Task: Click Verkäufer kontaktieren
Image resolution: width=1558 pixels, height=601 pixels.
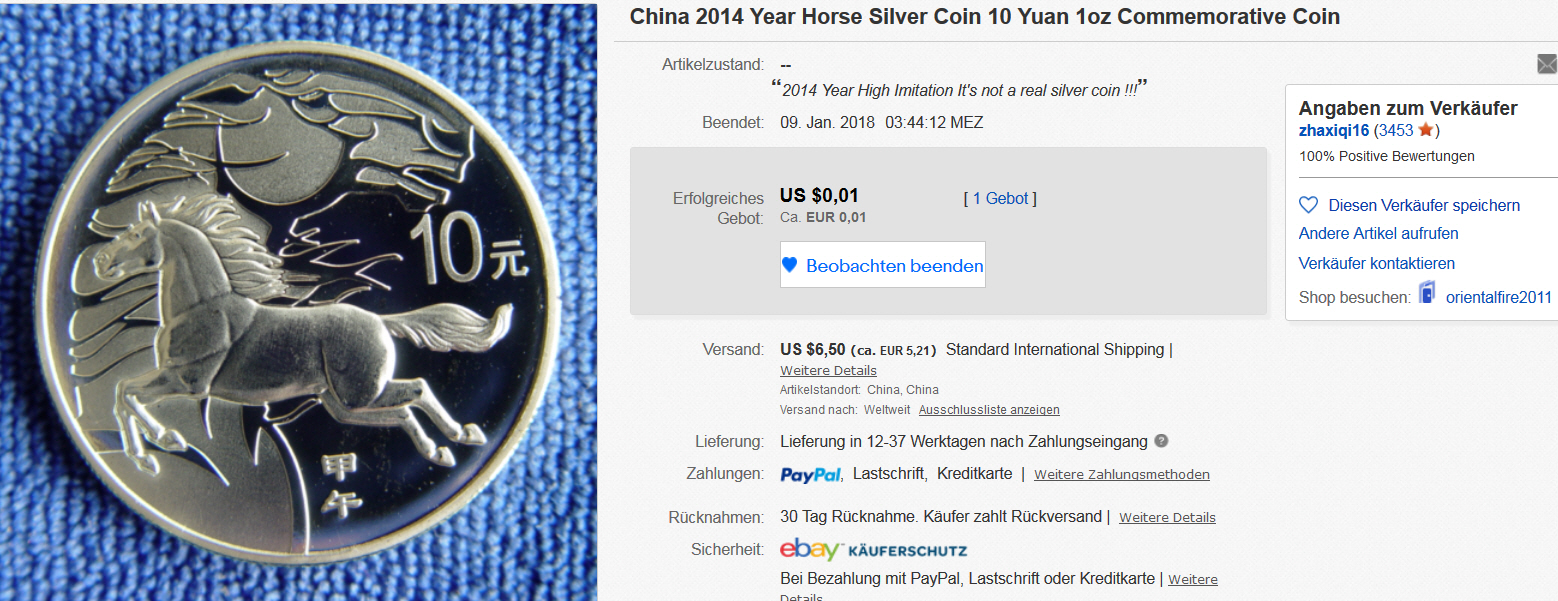Action: (1376, 263)
